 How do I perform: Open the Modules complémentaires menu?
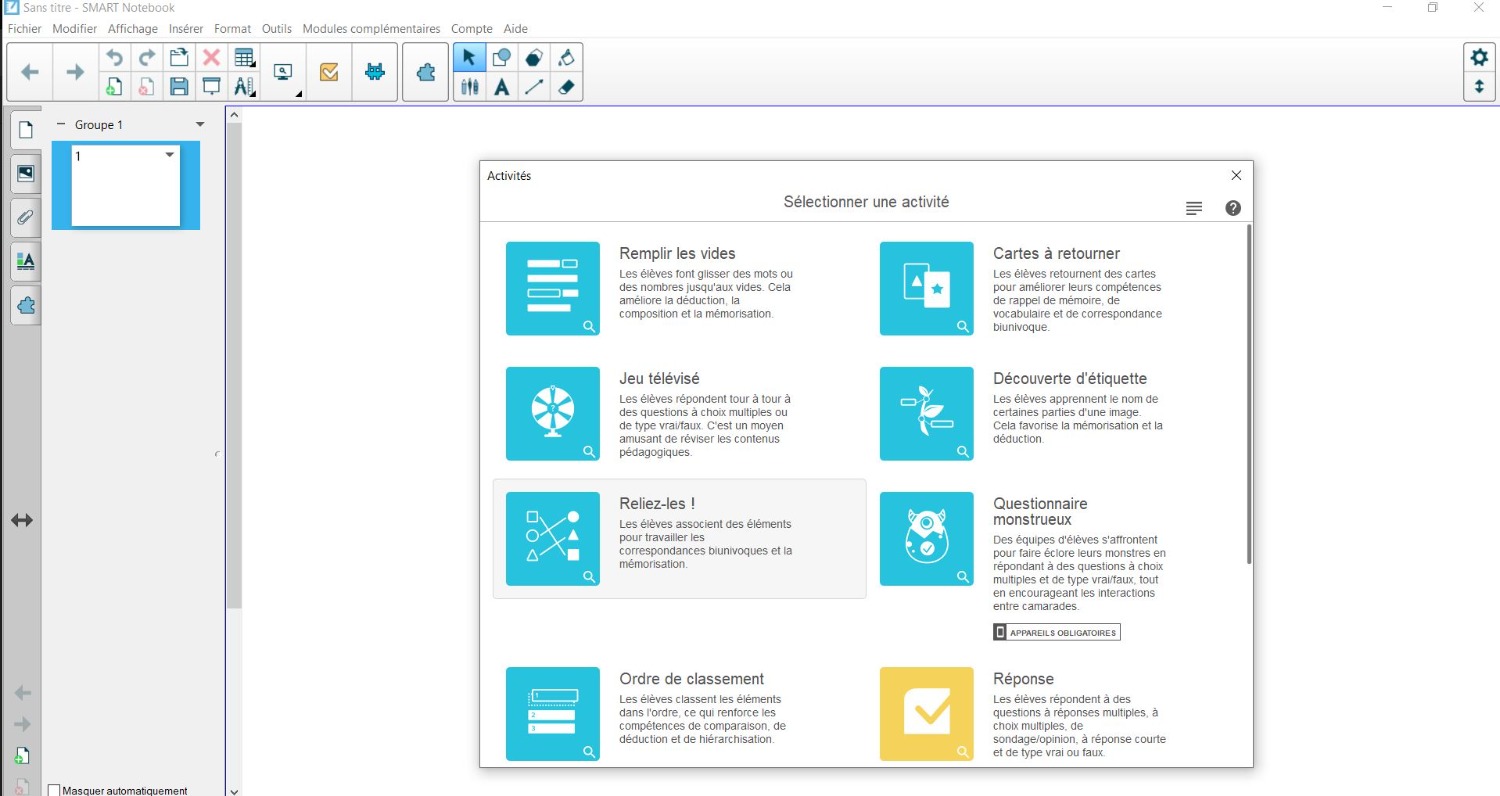(x=371, y=29)
